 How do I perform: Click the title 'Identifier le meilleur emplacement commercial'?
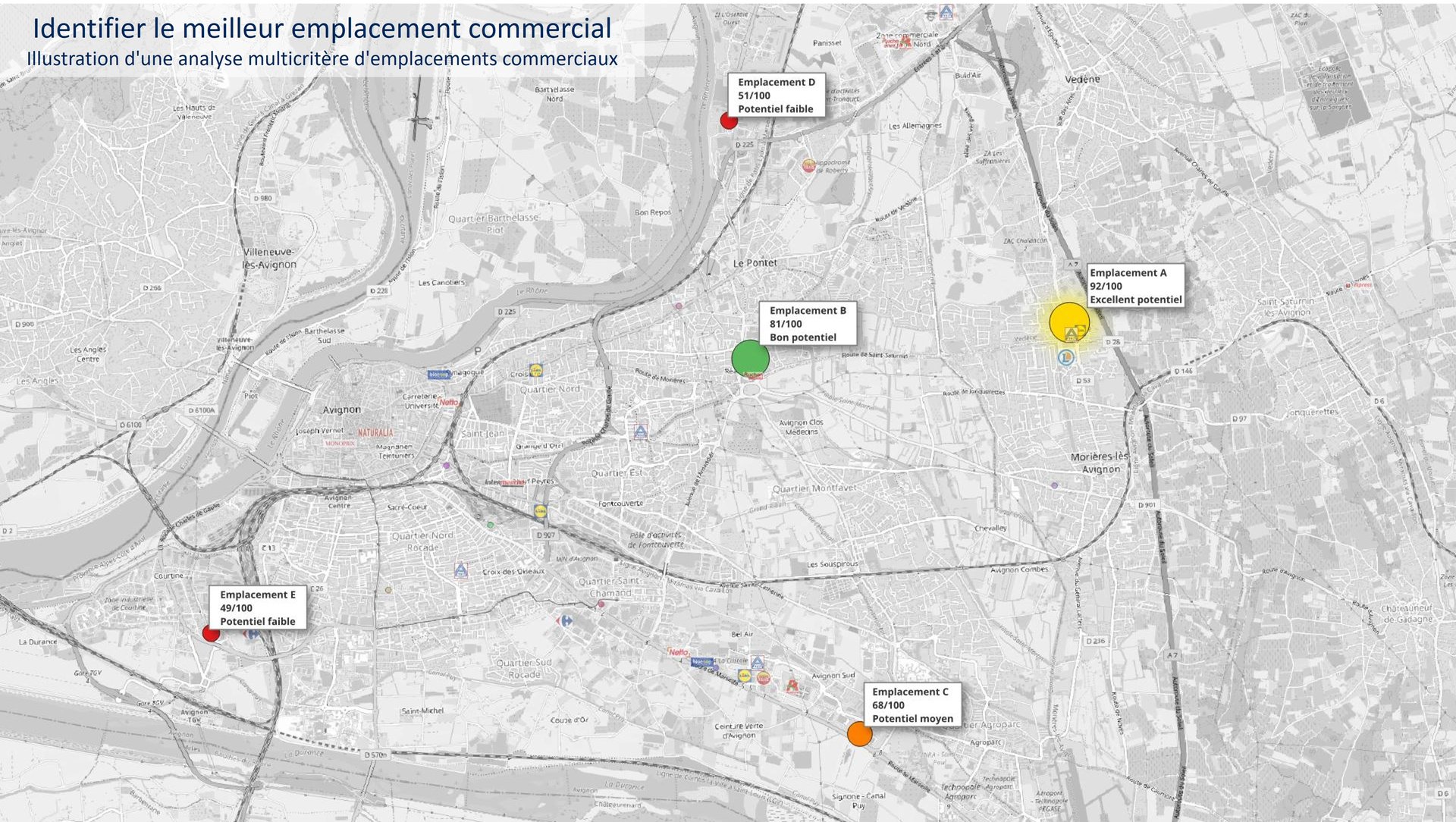pos(322,28)
